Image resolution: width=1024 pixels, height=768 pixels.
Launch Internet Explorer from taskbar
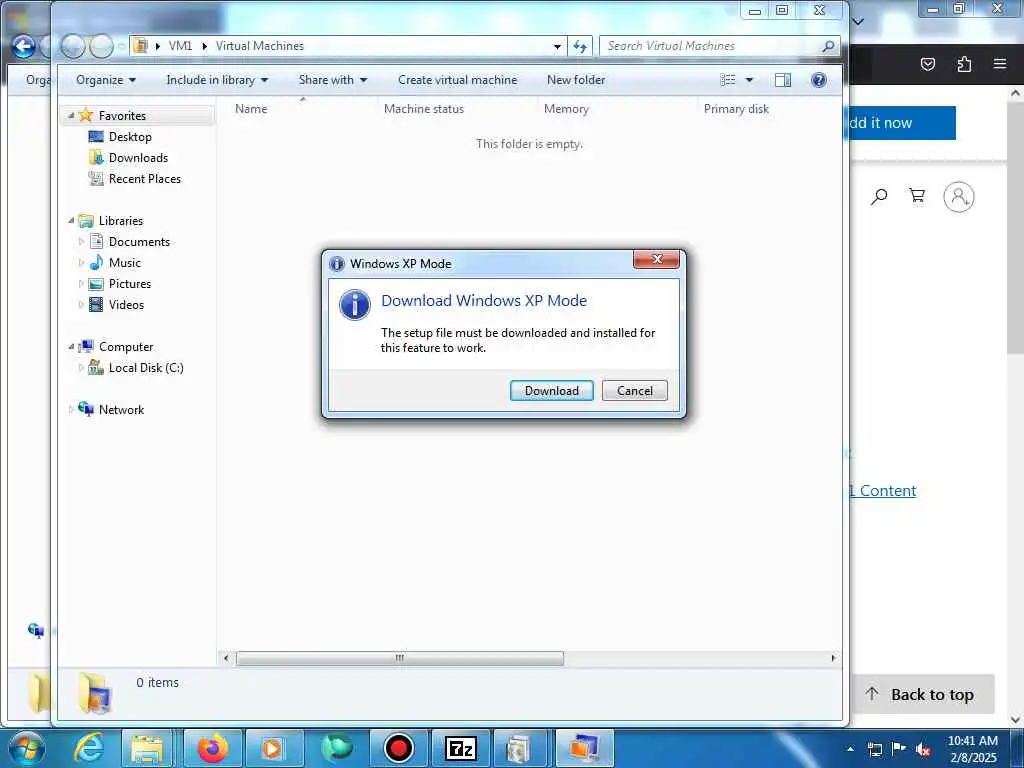(88, 748)
